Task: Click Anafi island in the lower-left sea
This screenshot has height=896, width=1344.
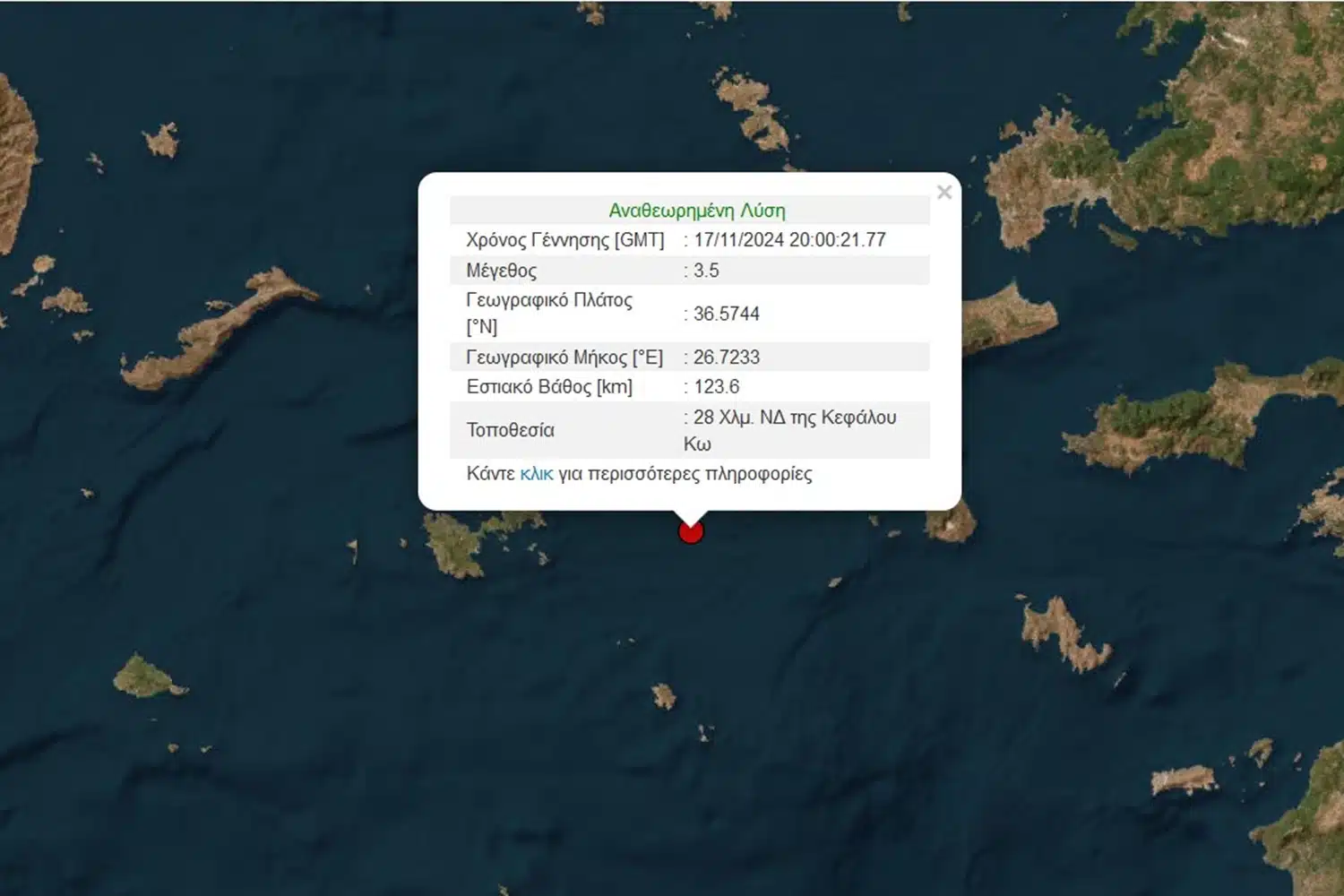Action: click(145, 676)
